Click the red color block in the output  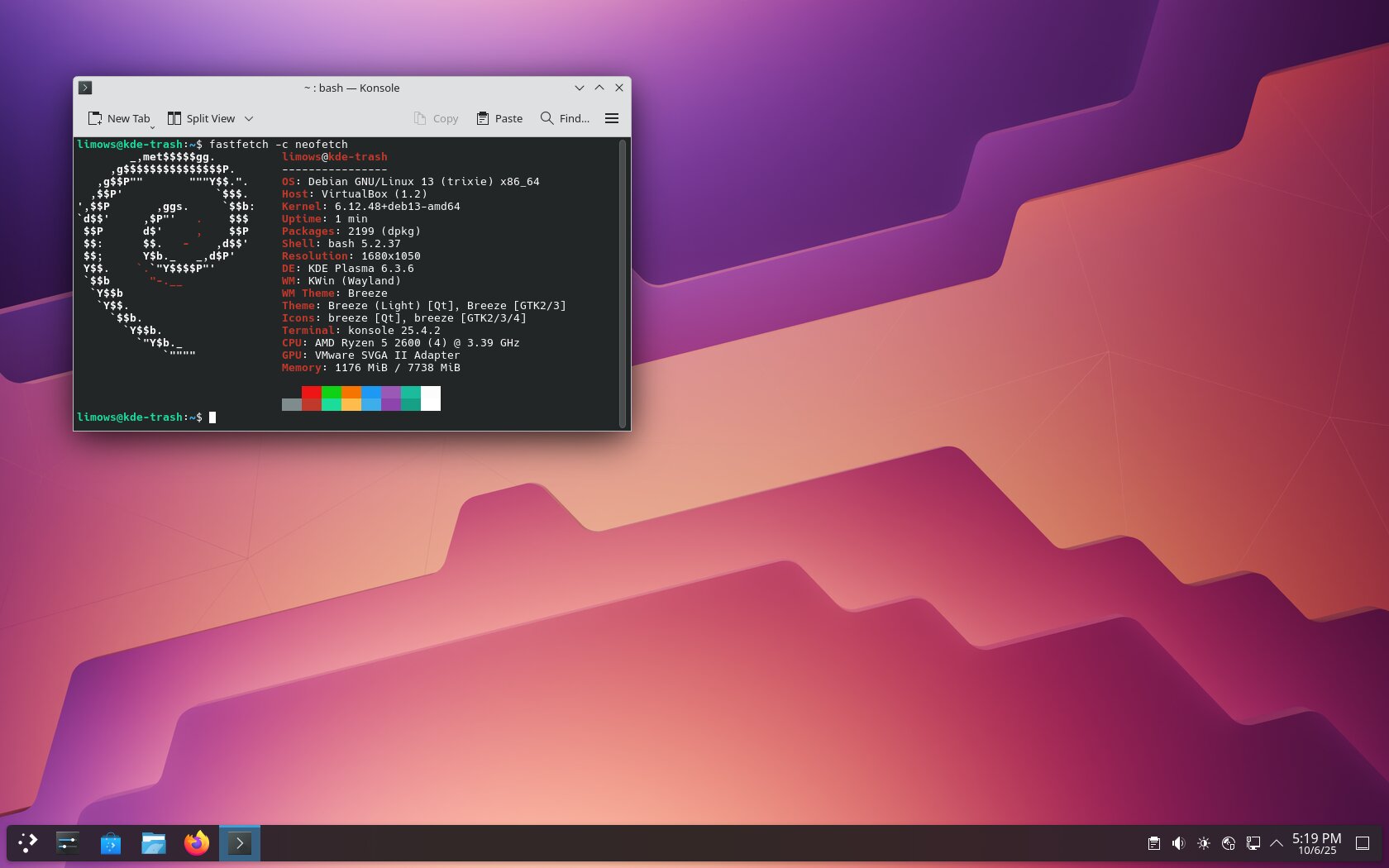(x=312, y=393)
